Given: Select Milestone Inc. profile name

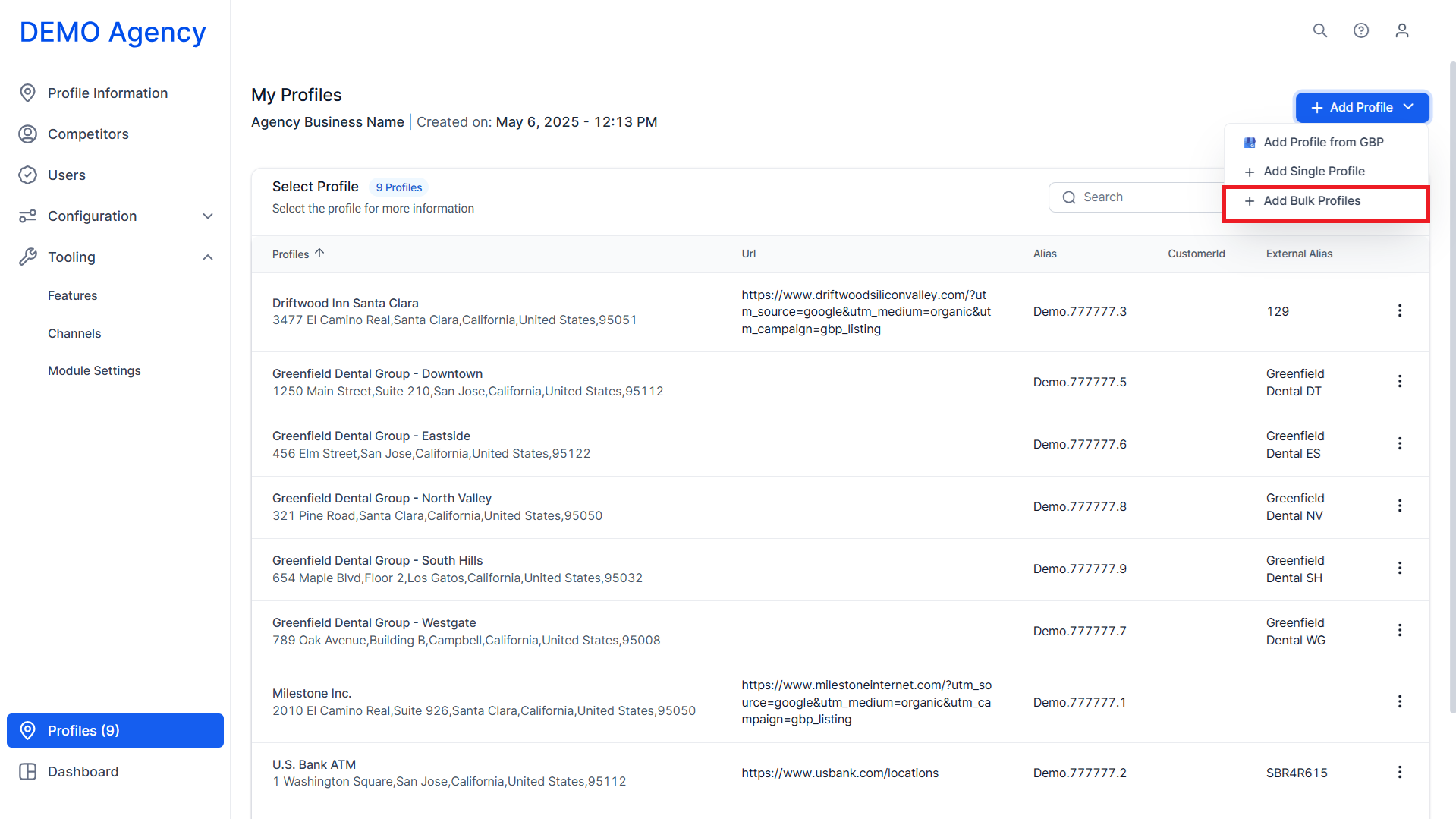Looking at the screenshot, I should (312, 693).
